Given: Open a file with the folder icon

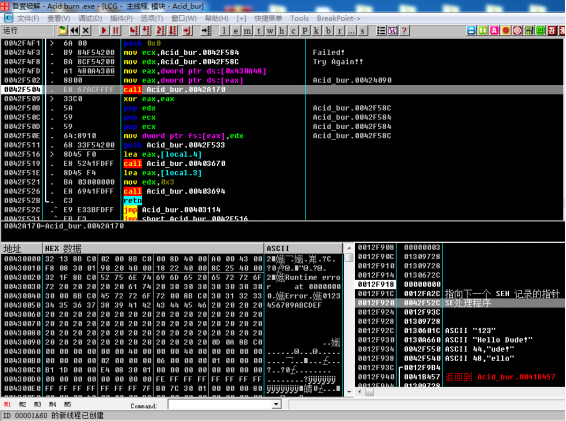Looking at the screenshot, I should [62, 31].
